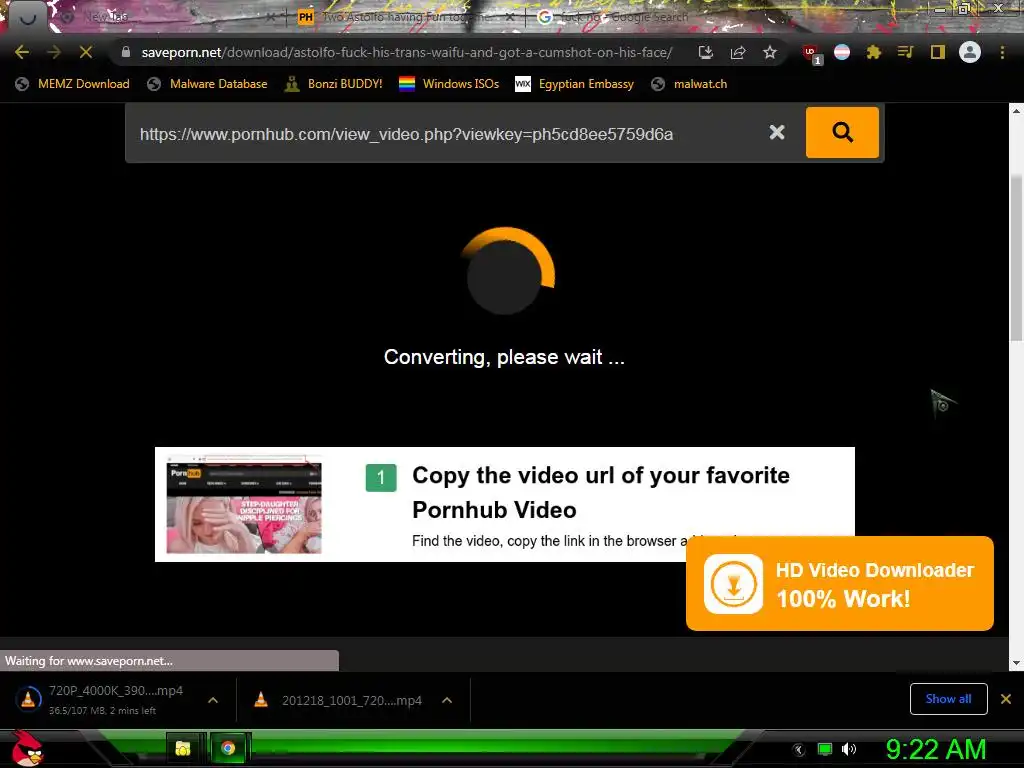The width and height of the screenshot is (1024, 768).
Task: Stop loading the current page
Action: pyautogui.click(x=86, y=52)
